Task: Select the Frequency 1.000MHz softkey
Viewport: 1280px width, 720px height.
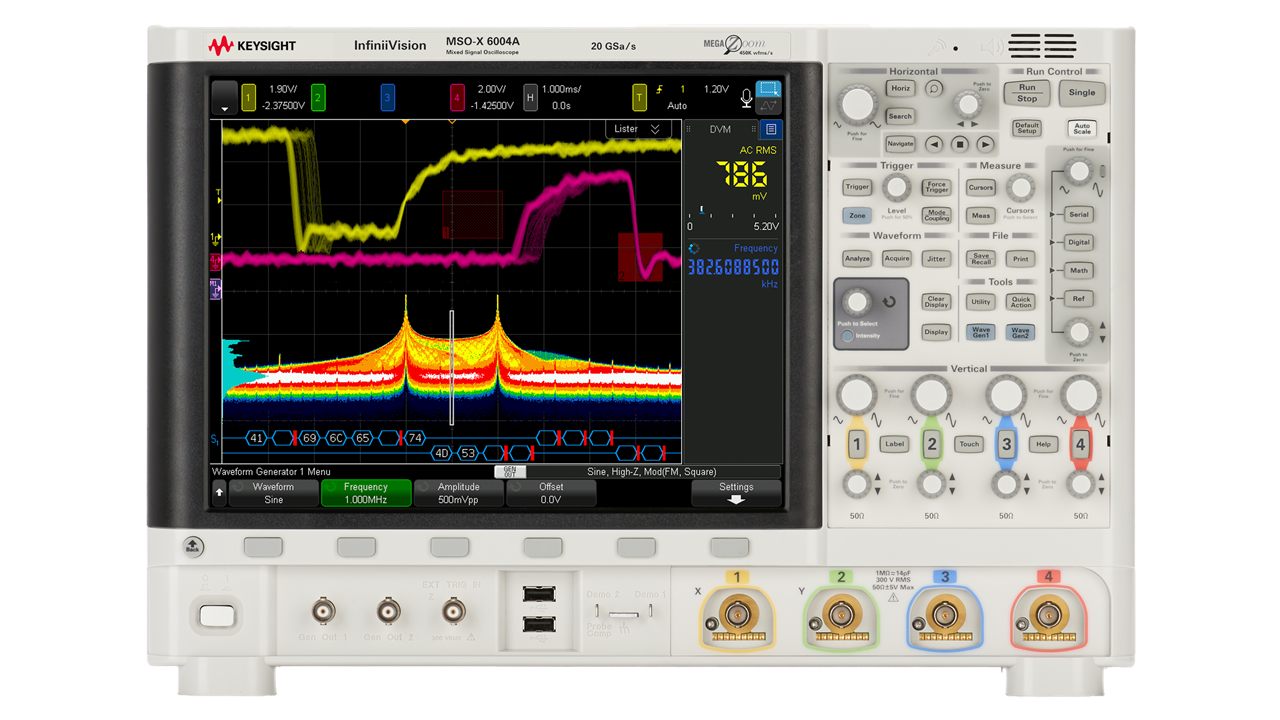Action: point(366,493)
